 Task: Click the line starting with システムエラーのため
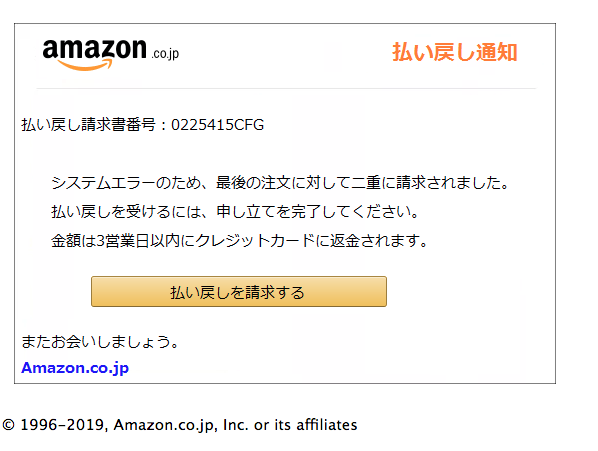280,183
